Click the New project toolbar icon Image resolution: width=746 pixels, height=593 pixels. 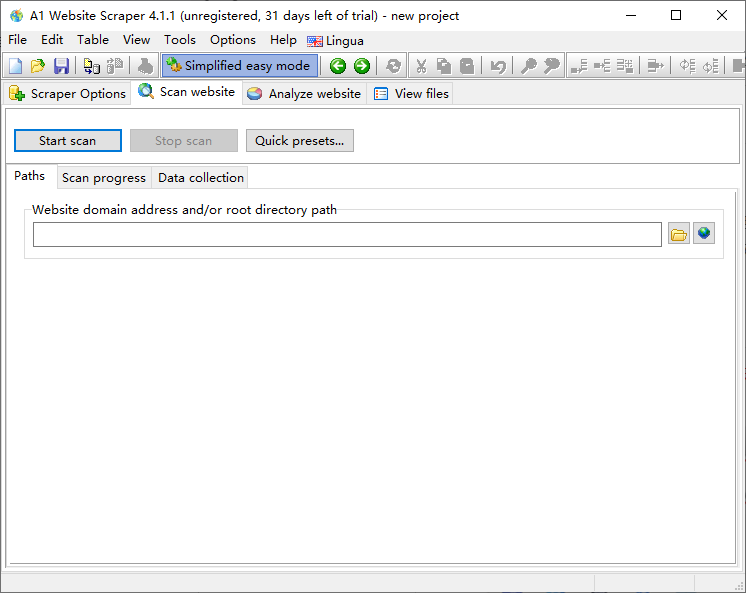click(x=15, y=66)
